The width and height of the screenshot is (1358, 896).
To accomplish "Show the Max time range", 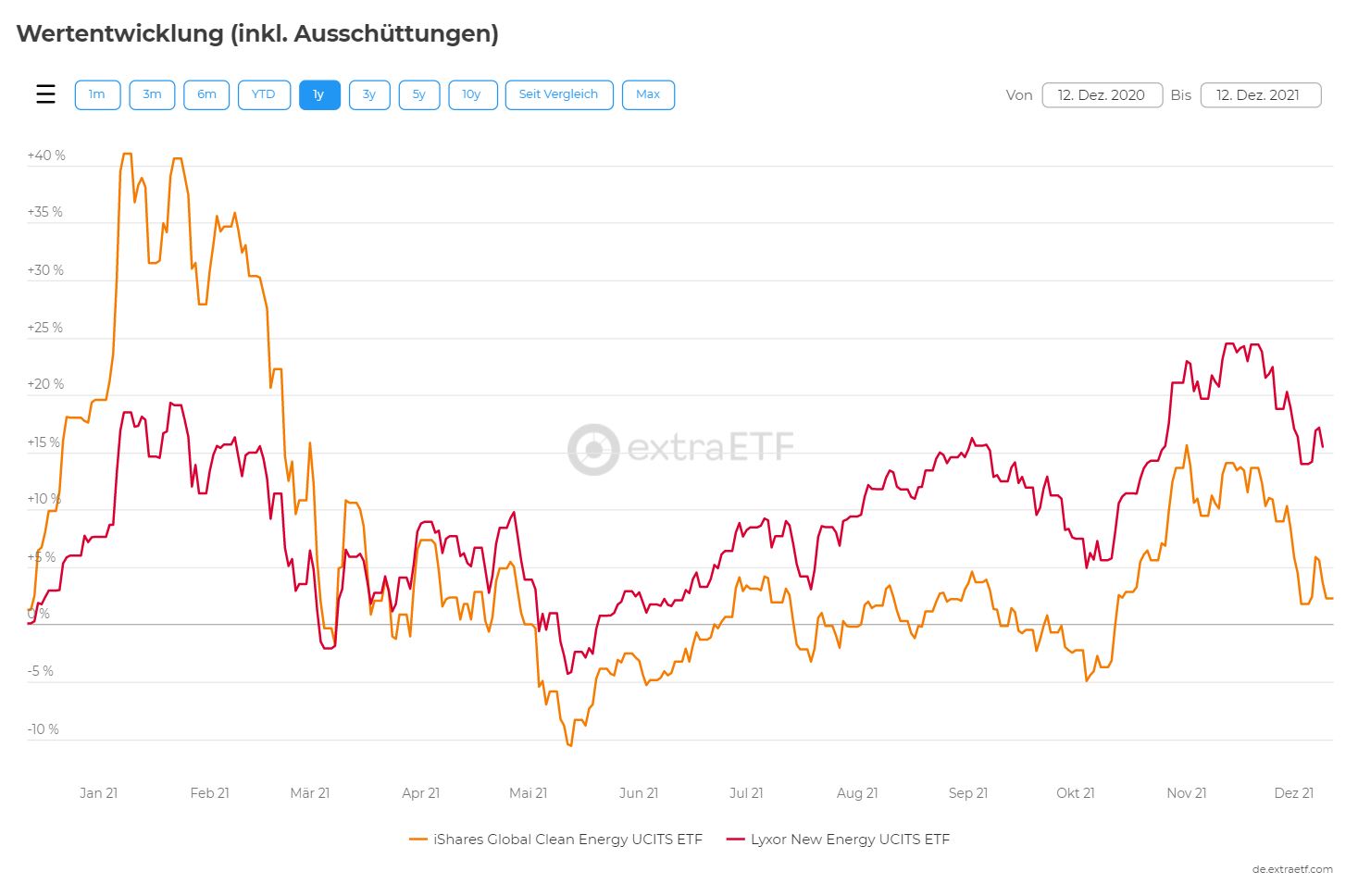I will [x=648, y=94].
